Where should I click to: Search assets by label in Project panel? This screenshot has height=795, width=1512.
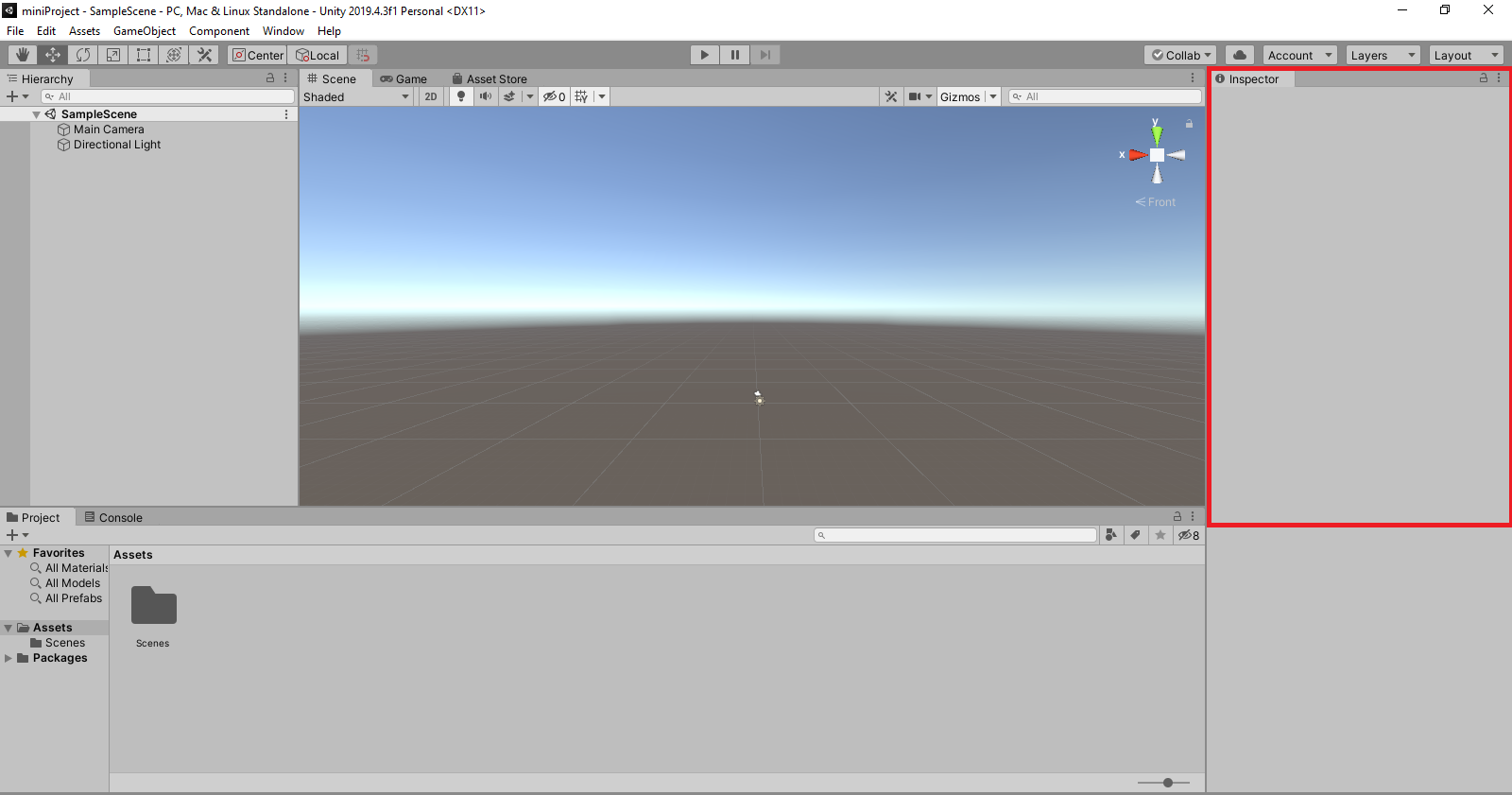tap(1136, 535)
